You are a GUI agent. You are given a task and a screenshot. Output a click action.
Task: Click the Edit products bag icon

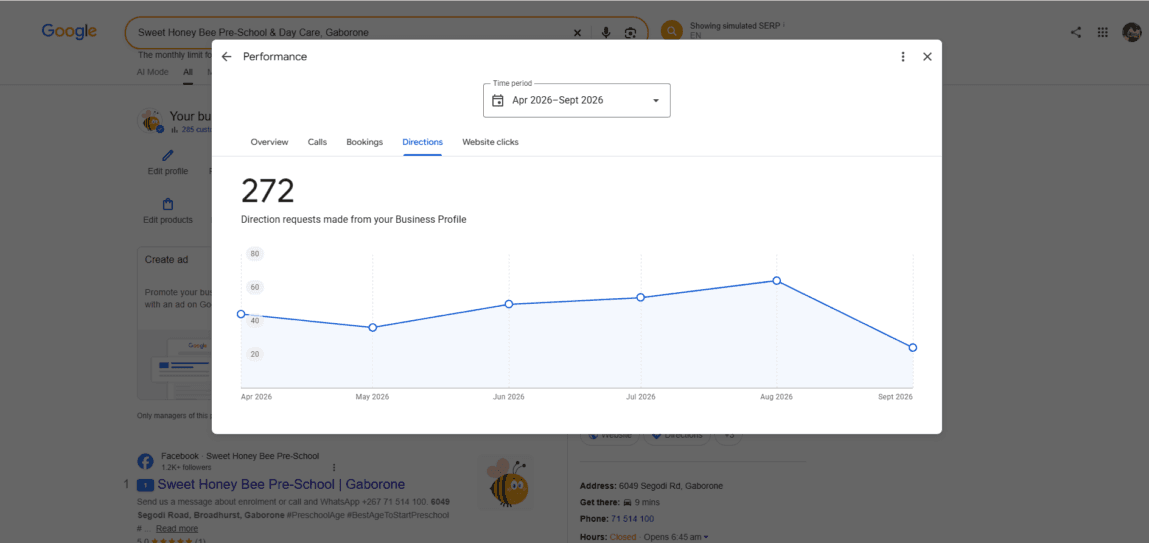click(x=168, y=204)
